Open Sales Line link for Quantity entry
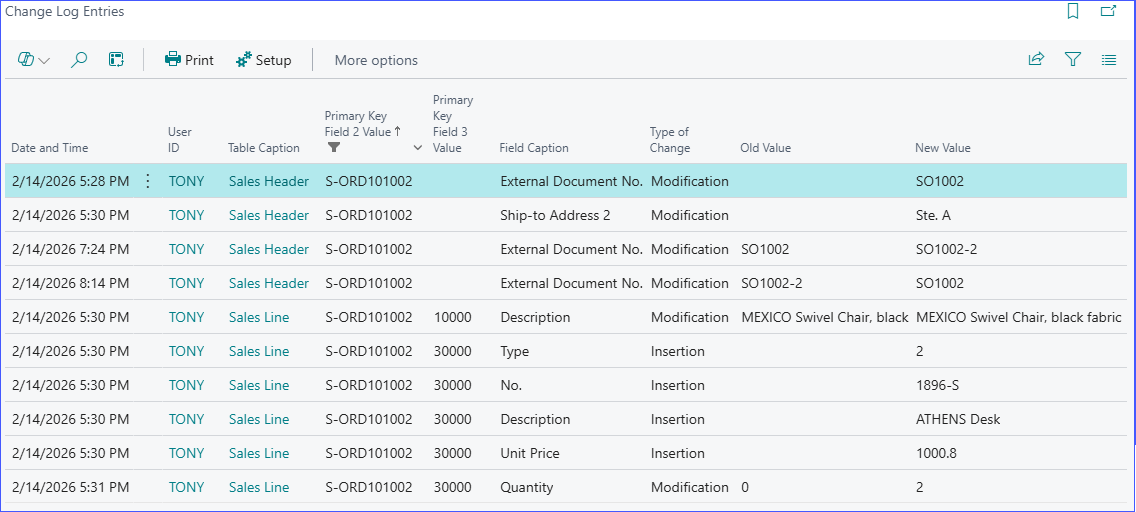 point(258,487)
